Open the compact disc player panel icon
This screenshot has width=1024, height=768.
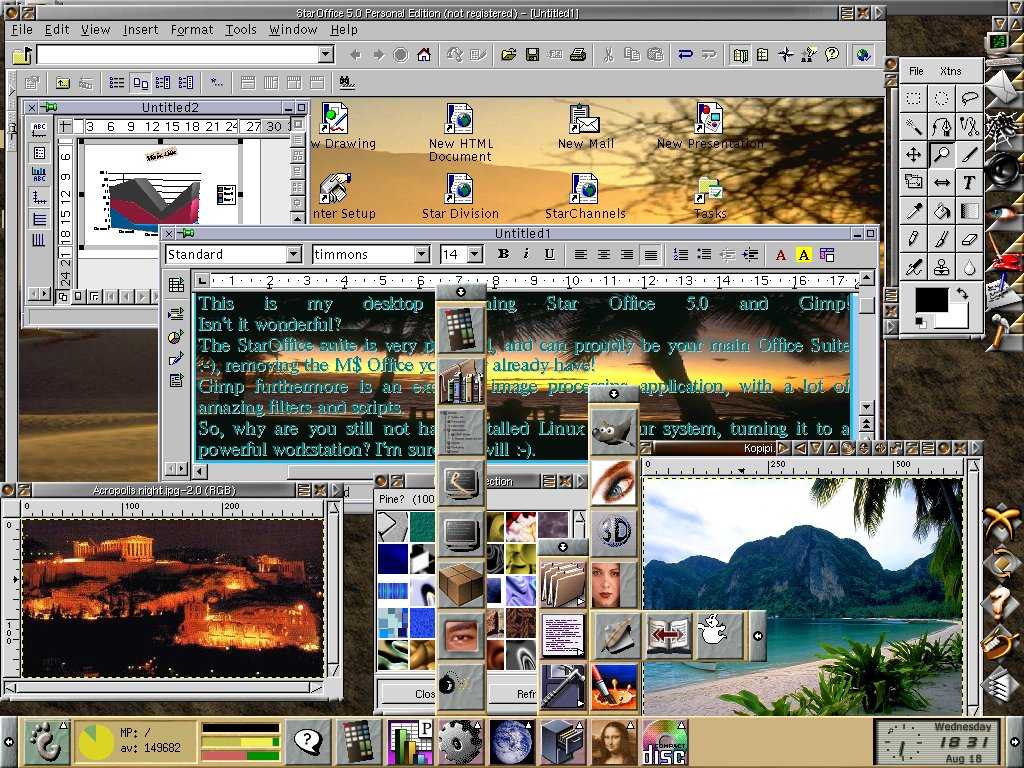(x=664, y=742)
